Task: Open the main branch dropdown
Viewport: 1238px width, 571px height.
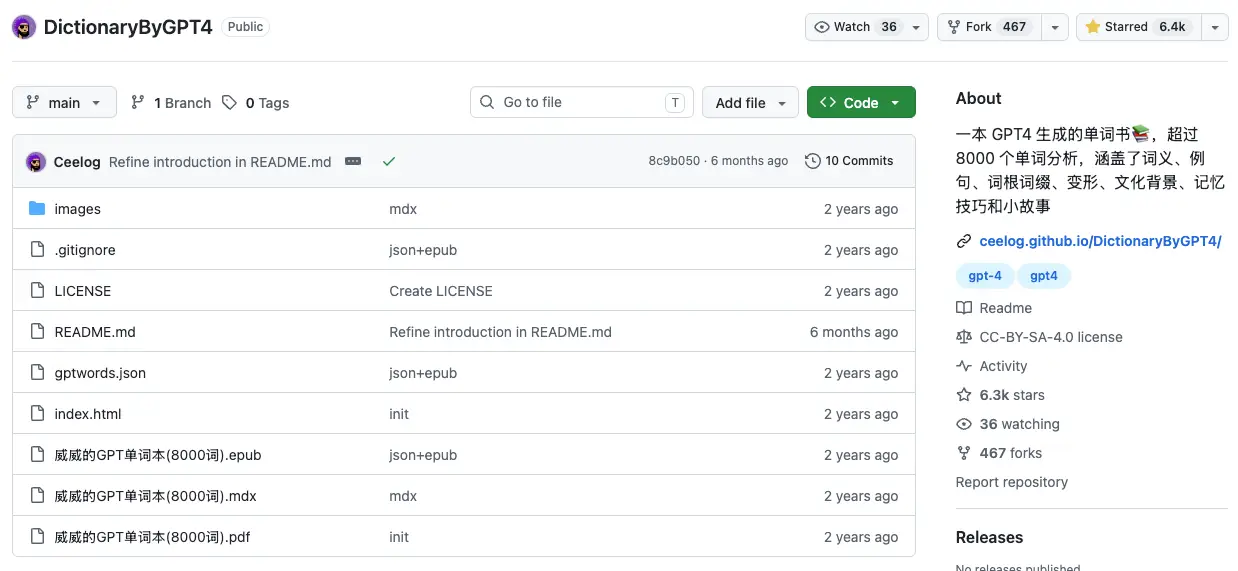Action: click(64, 102)
